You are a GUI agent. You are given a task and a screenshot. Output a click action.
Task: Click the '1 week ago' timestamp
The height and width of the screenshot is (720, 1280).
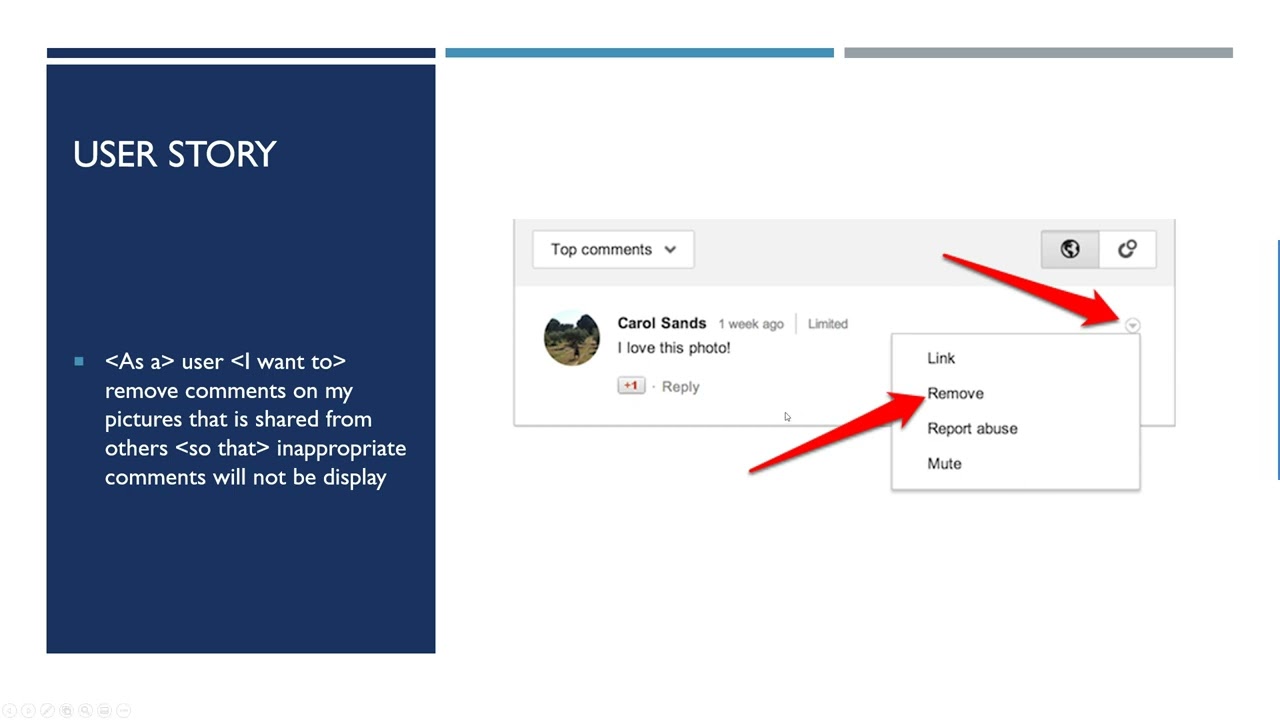pos(751,324)
